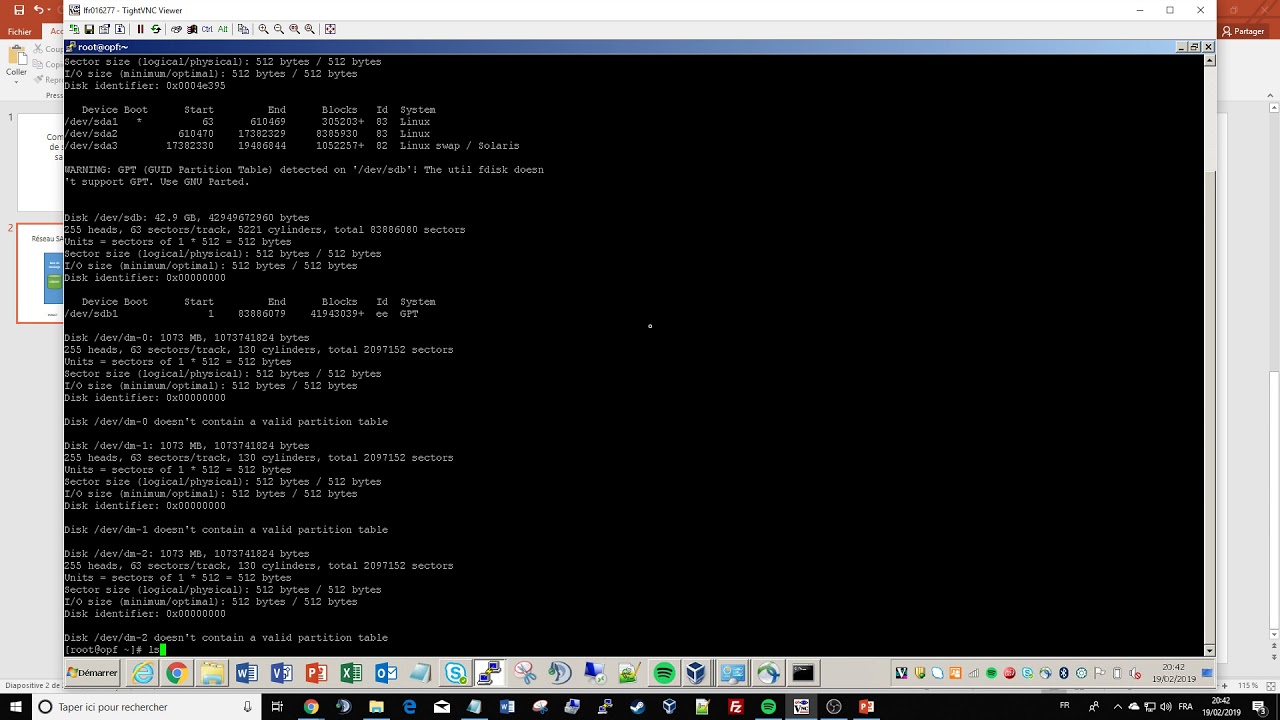Open Chrome on the host Windows taskbar
This screenshot has height=720, width=1280.
(x=311, y=707)
